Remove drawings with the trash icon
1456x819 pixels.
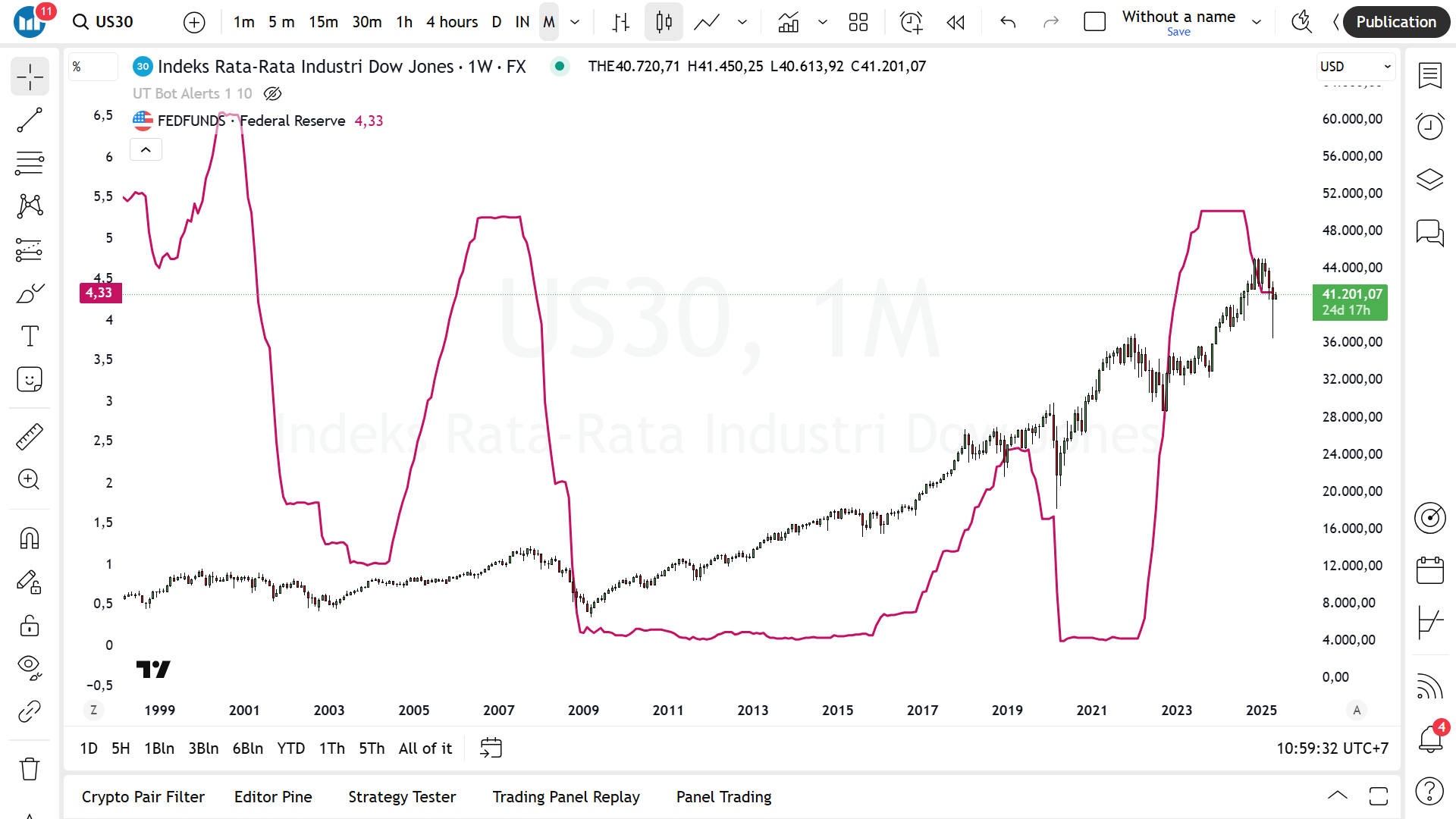click(30, 769)
